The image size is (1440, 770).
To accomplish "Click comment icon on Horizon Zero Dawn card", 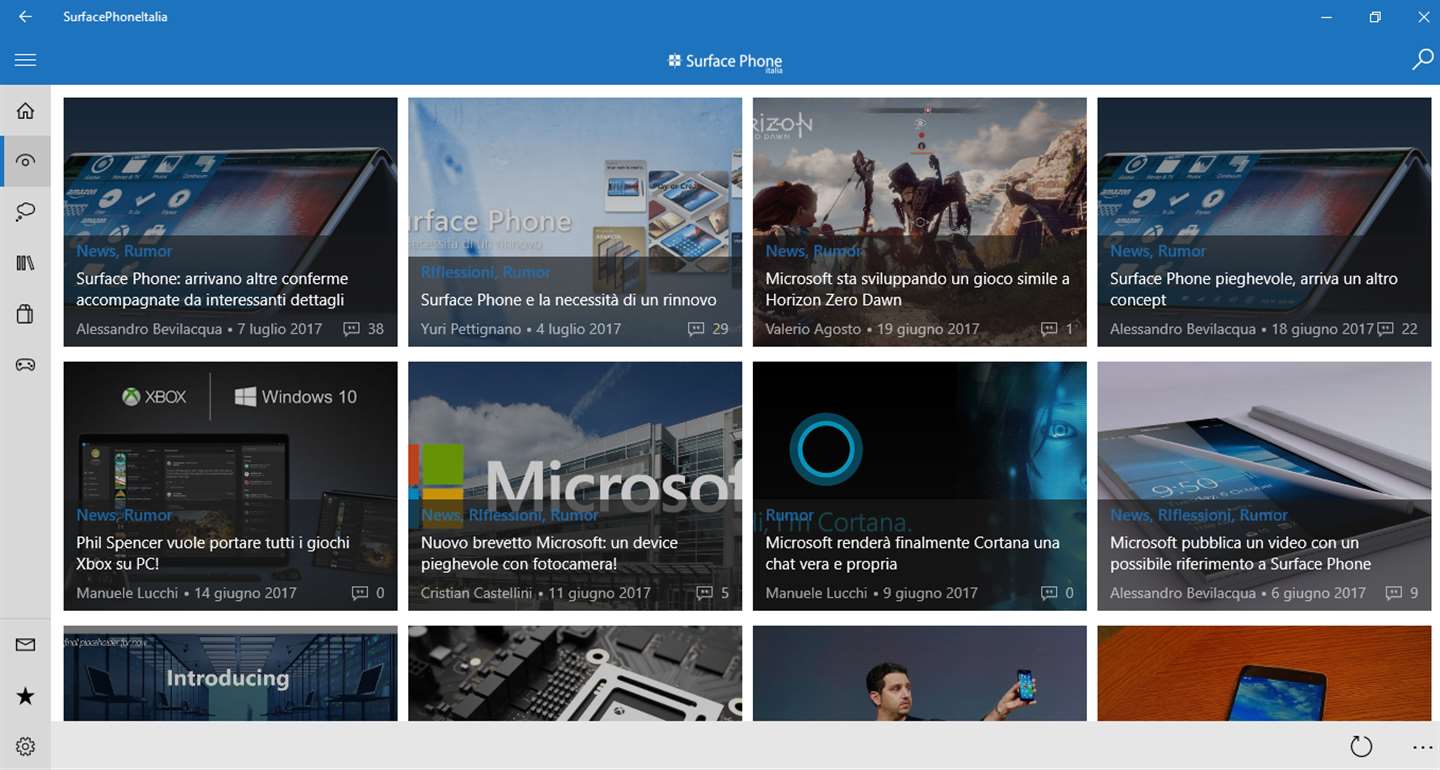I will pyautogui.click(x=1049, y=329).
